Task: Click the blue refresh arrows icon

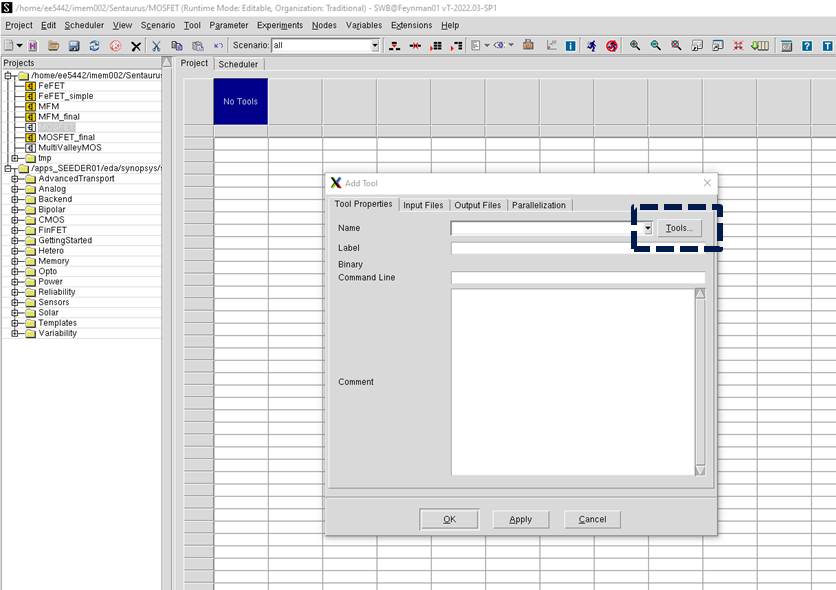Action: [x=94, y=46]
